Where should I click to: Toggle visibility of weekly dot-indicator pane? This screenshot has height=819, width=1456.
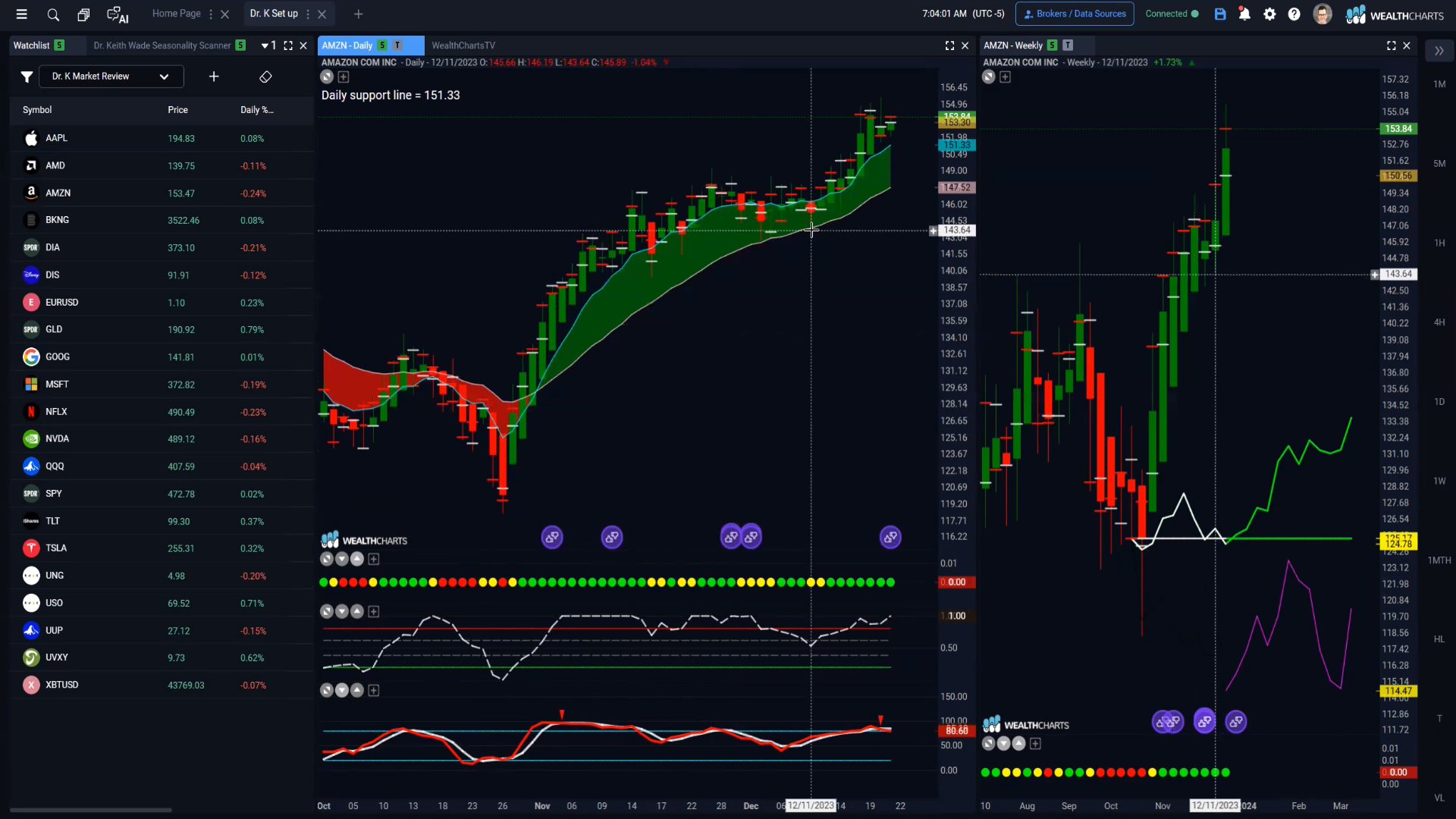(x=989, y=744)
